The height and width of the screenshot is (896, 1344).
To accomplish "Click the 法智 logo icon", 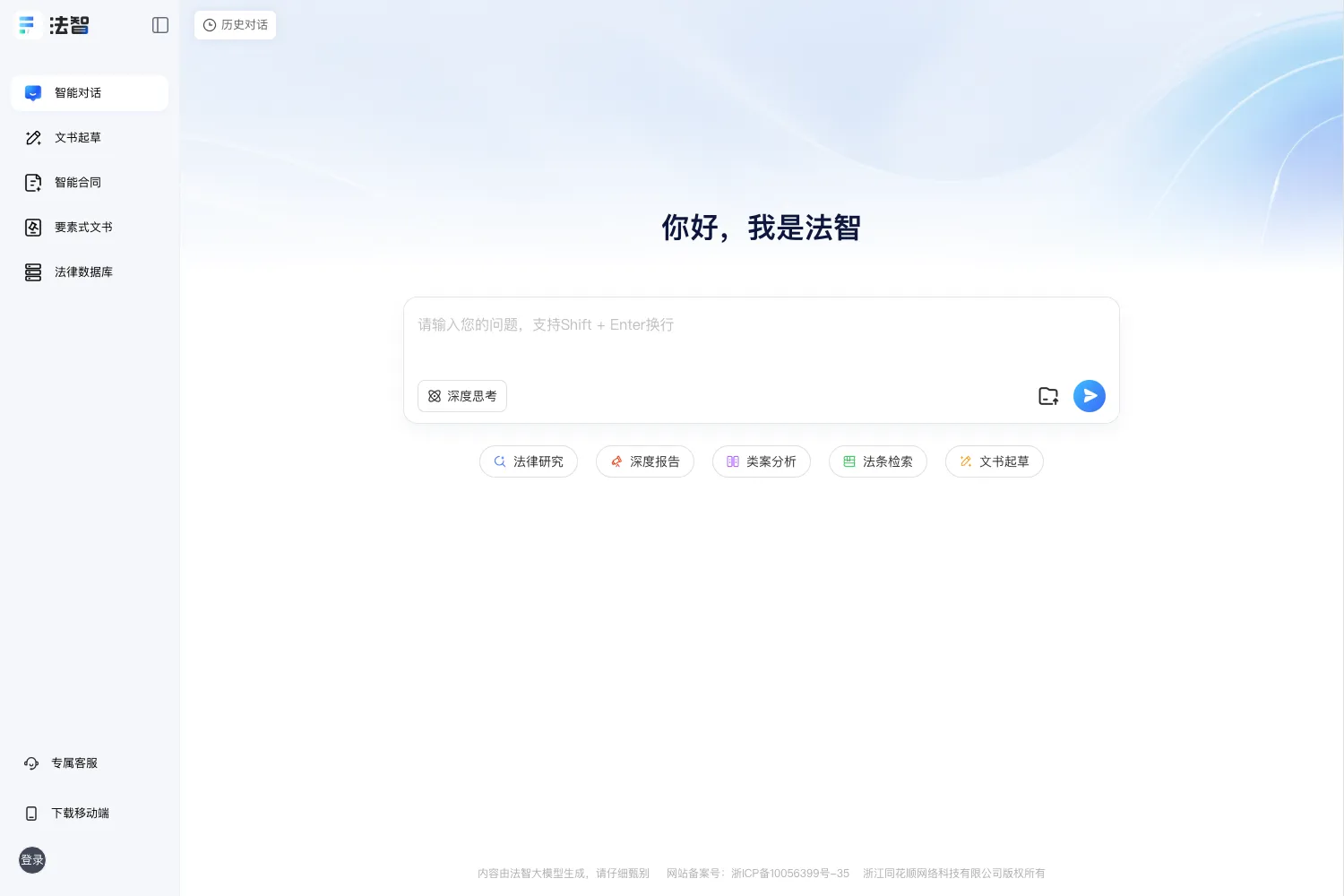I will coord(28,25).
